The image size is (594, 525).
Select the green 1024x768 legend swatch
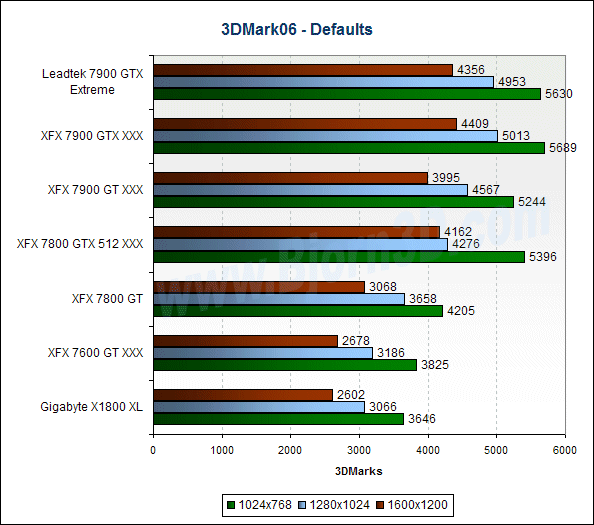click(231, 505)
